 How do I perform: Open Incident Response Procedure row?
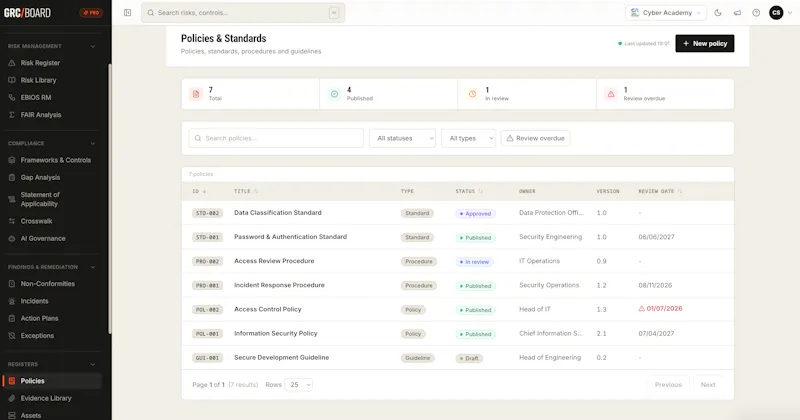pyautogui.click(x=458, y=285)
